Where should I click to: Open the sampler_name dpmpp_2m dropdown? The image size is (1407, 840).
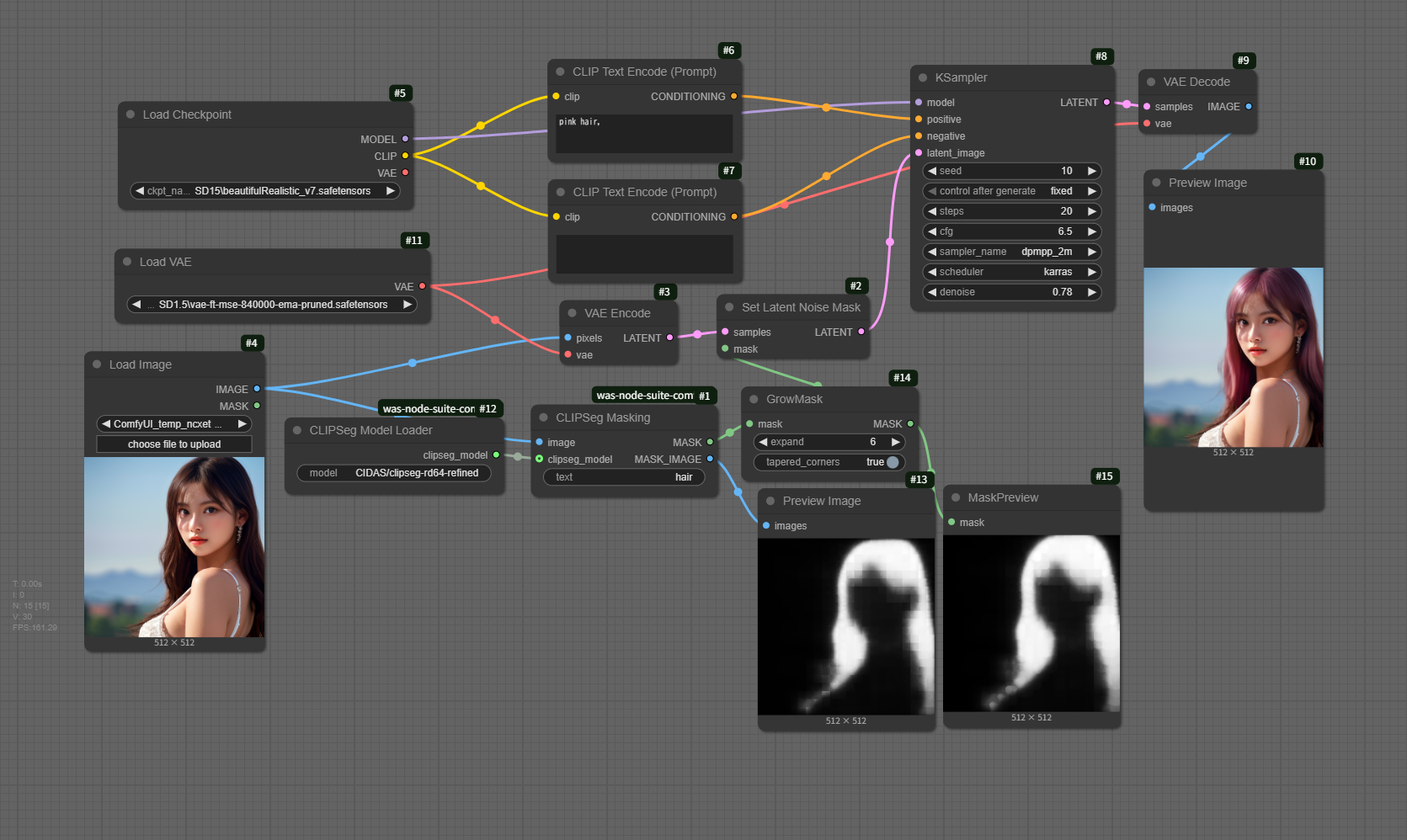point(1011,252)
